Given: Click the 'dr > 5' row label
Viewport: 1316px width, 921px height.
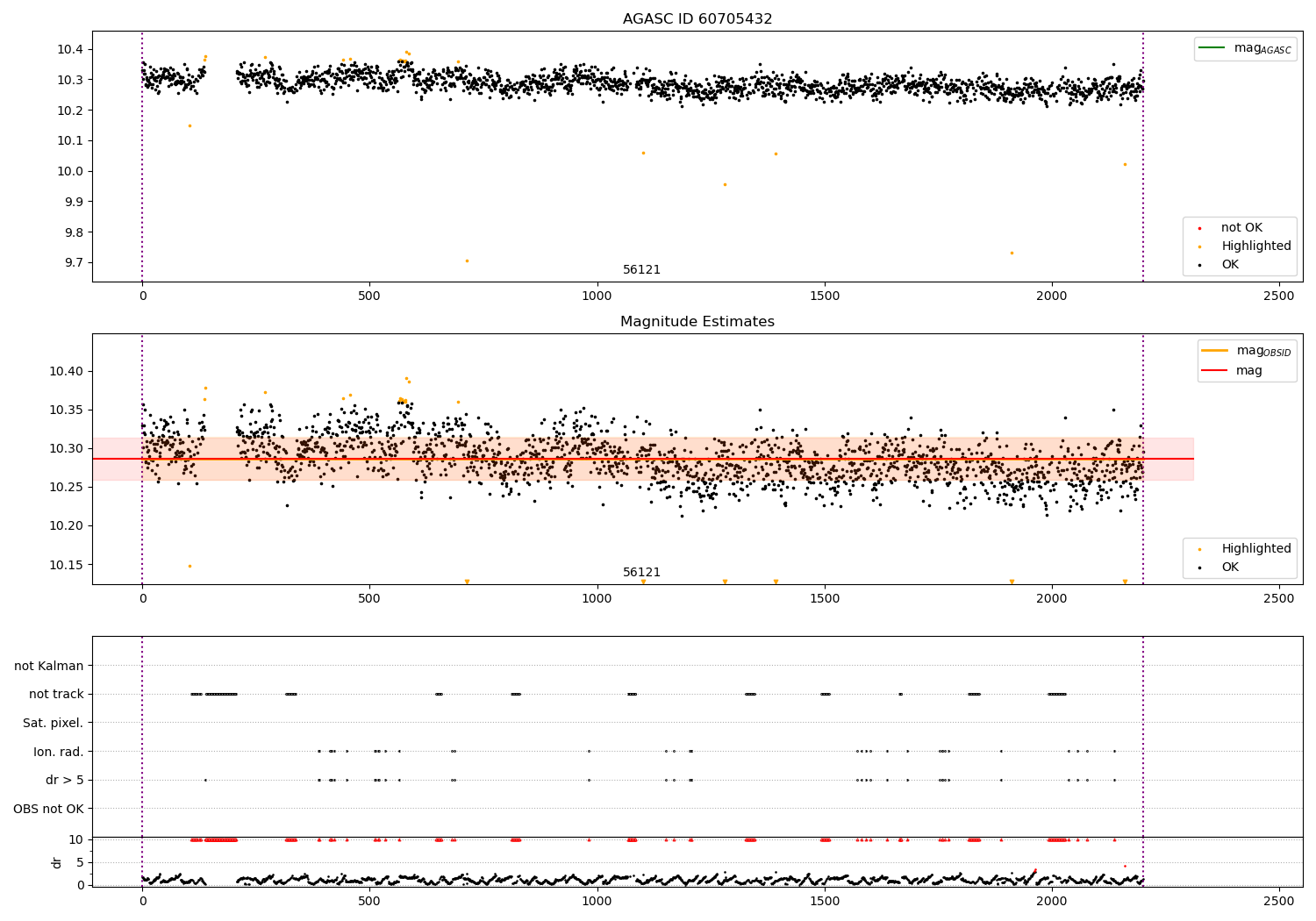Looking at the screenshot, I should [x=65, y=780].
